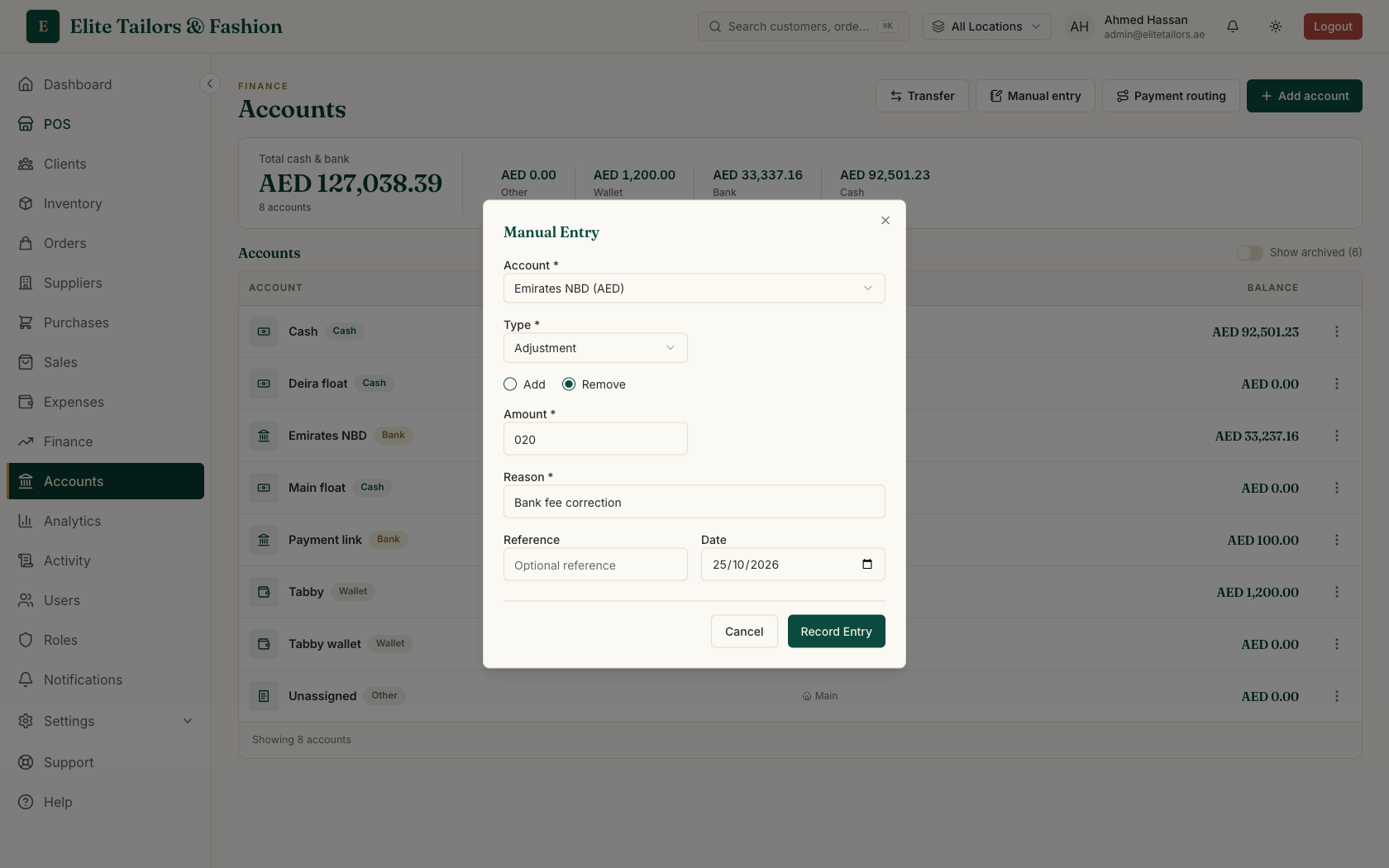Image resolution: width=1389 pixels, height=868 pixels.
Task: Select the Add radio option
Action: [x=510, y=384]
